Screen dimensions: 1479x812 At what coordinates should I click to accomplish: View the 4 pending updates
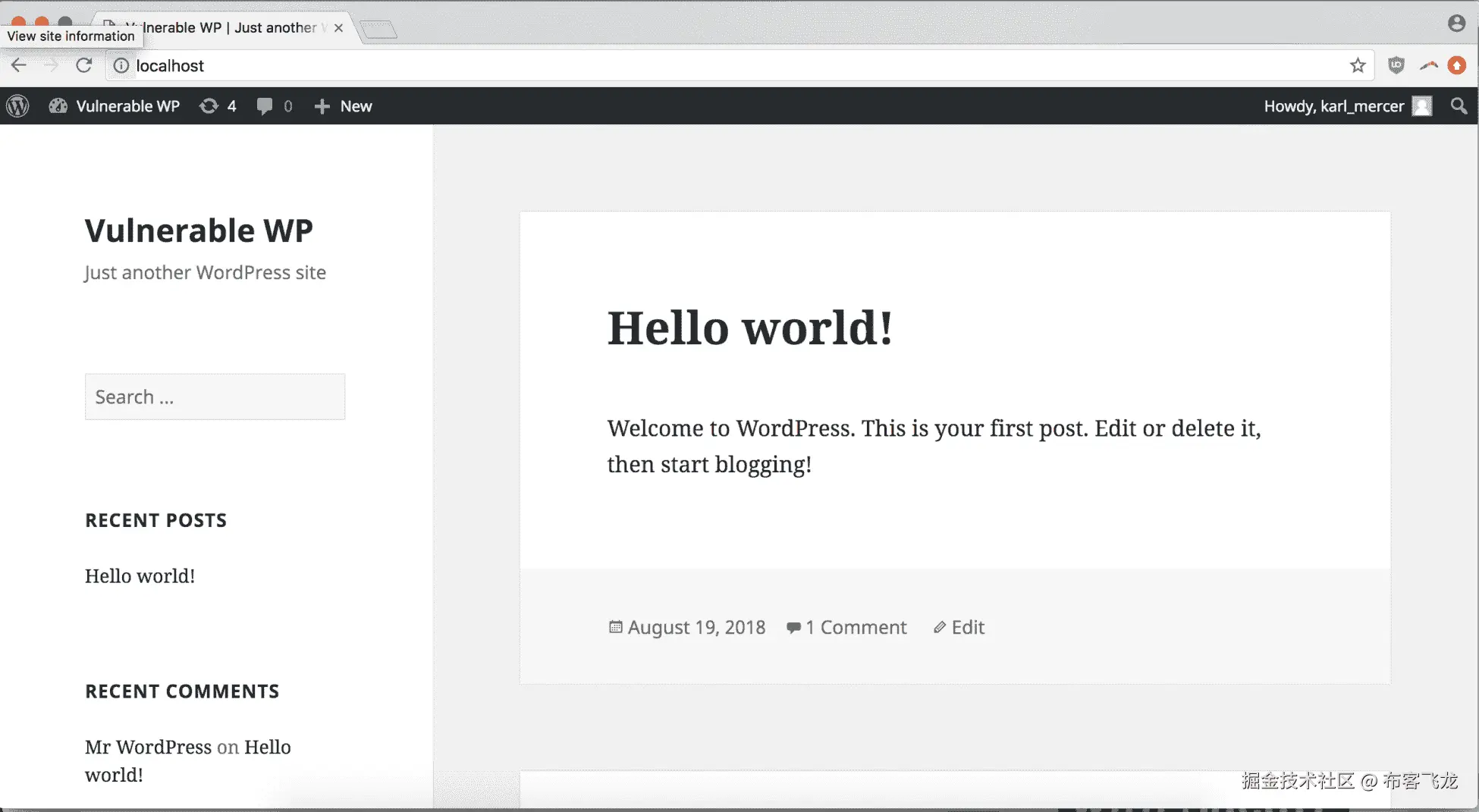pos(218,106)
